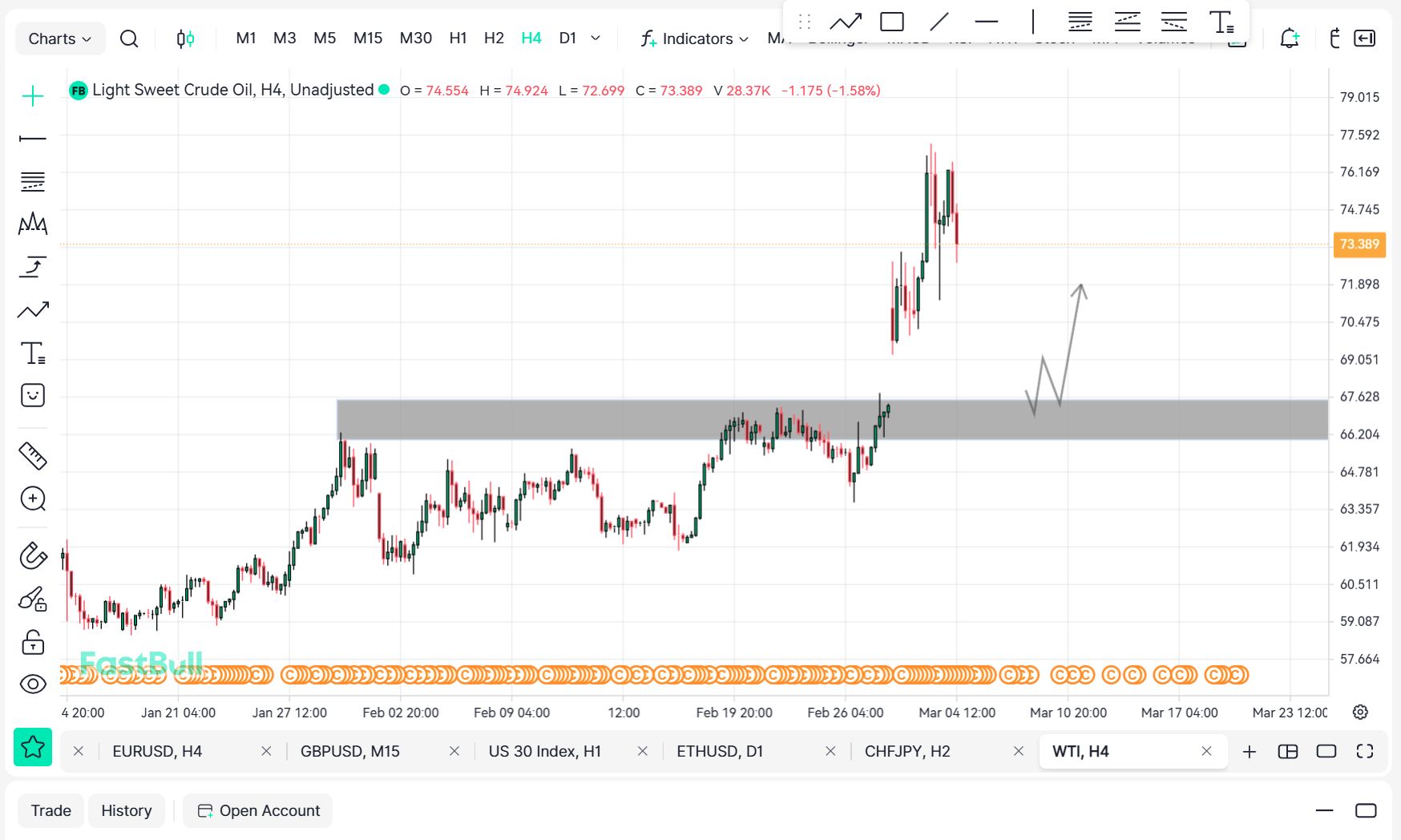Select the crosshair cursor tool
1401x840 pixels.
pos(33,96)
